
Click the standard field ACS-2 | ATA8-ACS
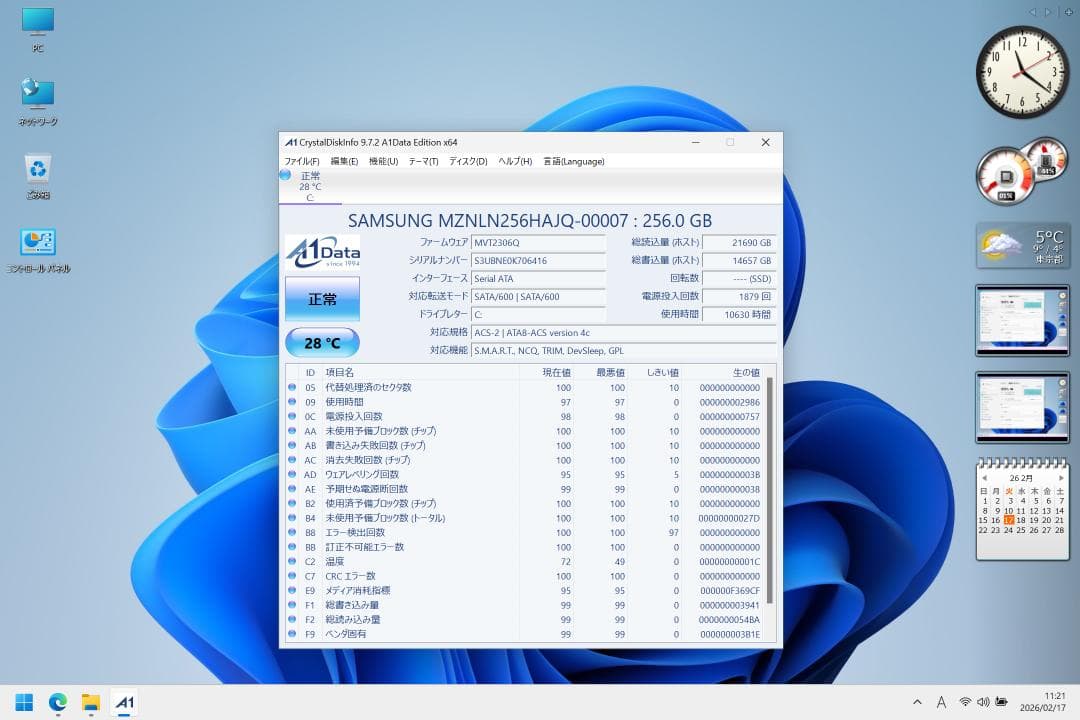click(624, 333)
